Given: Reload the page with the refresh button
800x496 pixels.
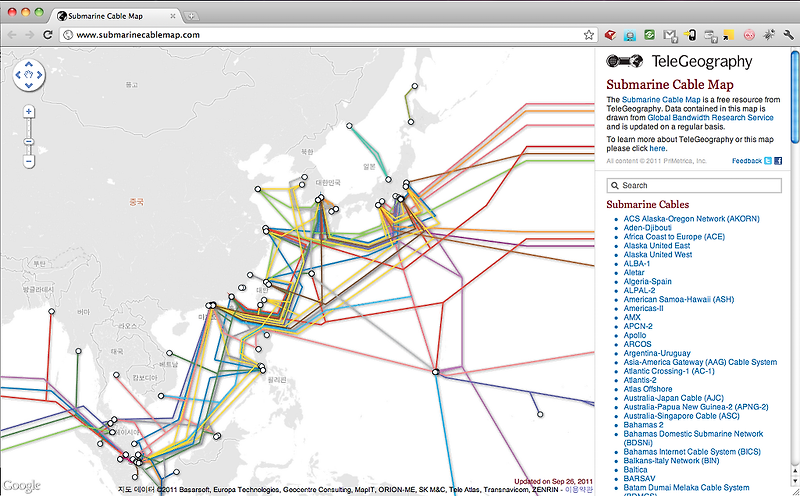Looking at the screenshot, I should (47, 35).
